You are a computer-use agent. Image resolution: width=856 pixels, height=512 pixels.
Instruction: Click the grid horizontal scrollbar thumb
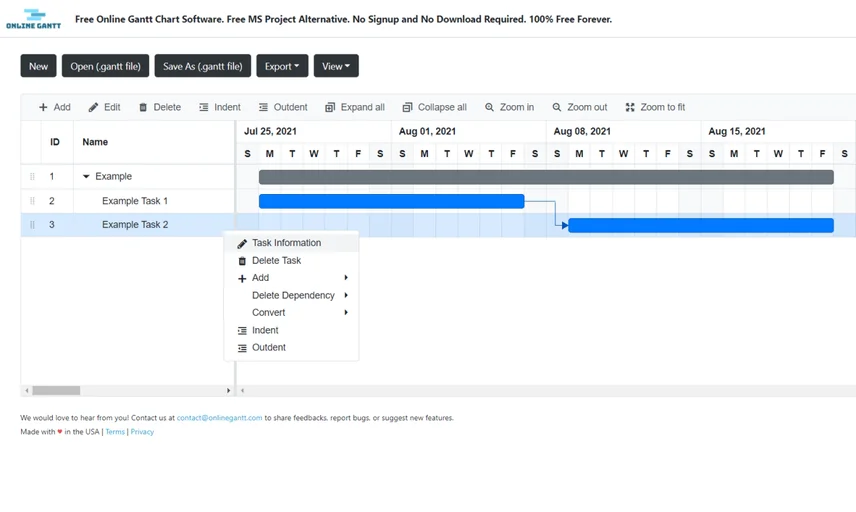56,390
